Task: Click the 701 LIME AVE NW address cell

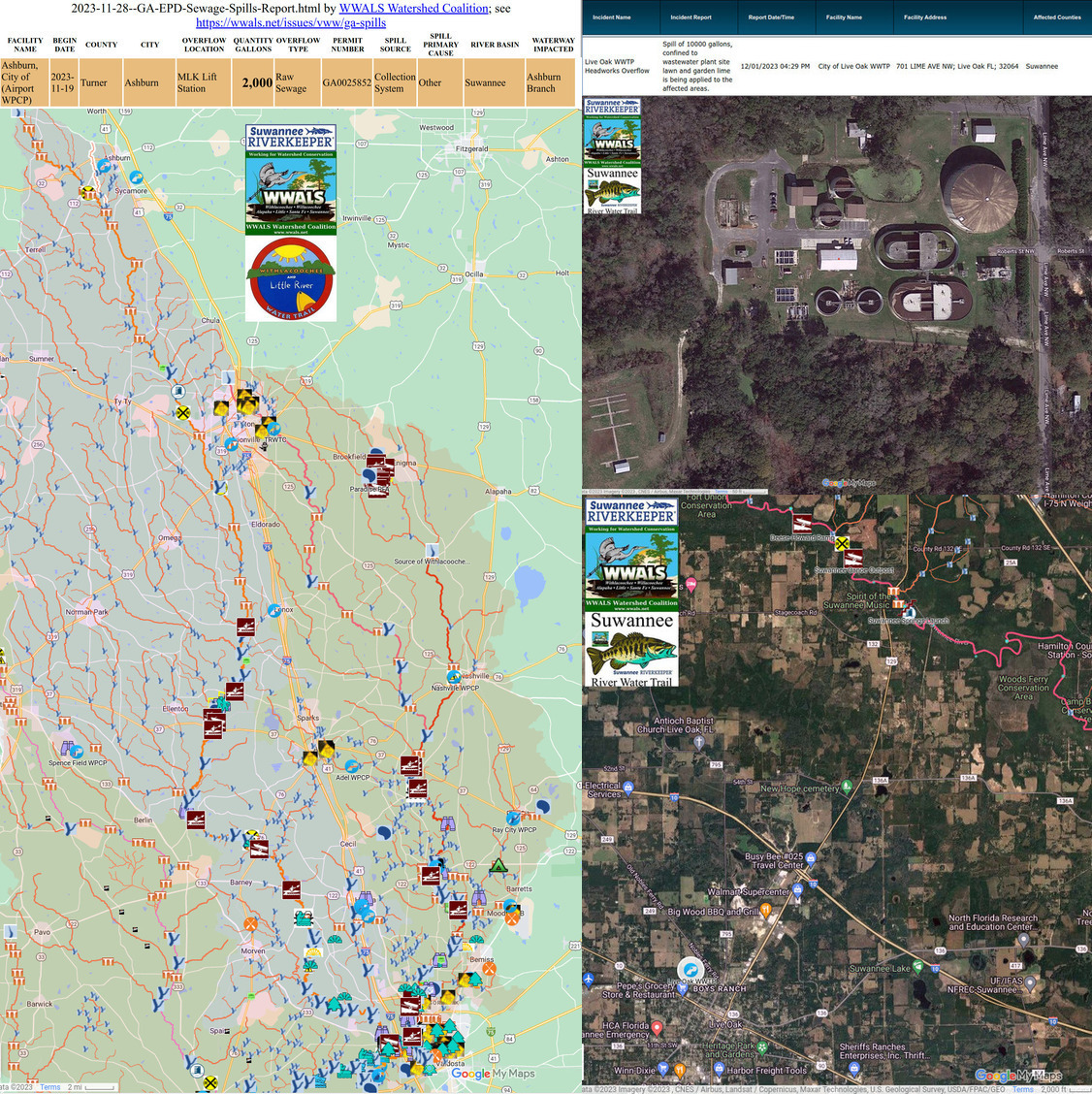Action: [x=957, y=66]
